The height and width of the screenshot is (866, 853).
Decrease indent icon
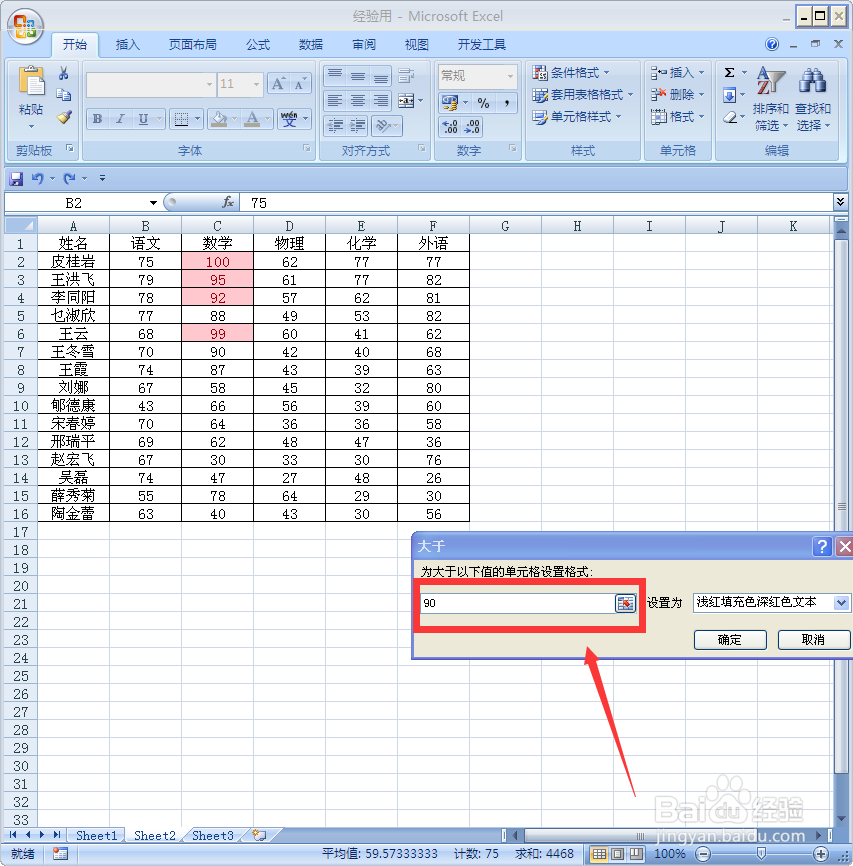[x=335, y=126]
